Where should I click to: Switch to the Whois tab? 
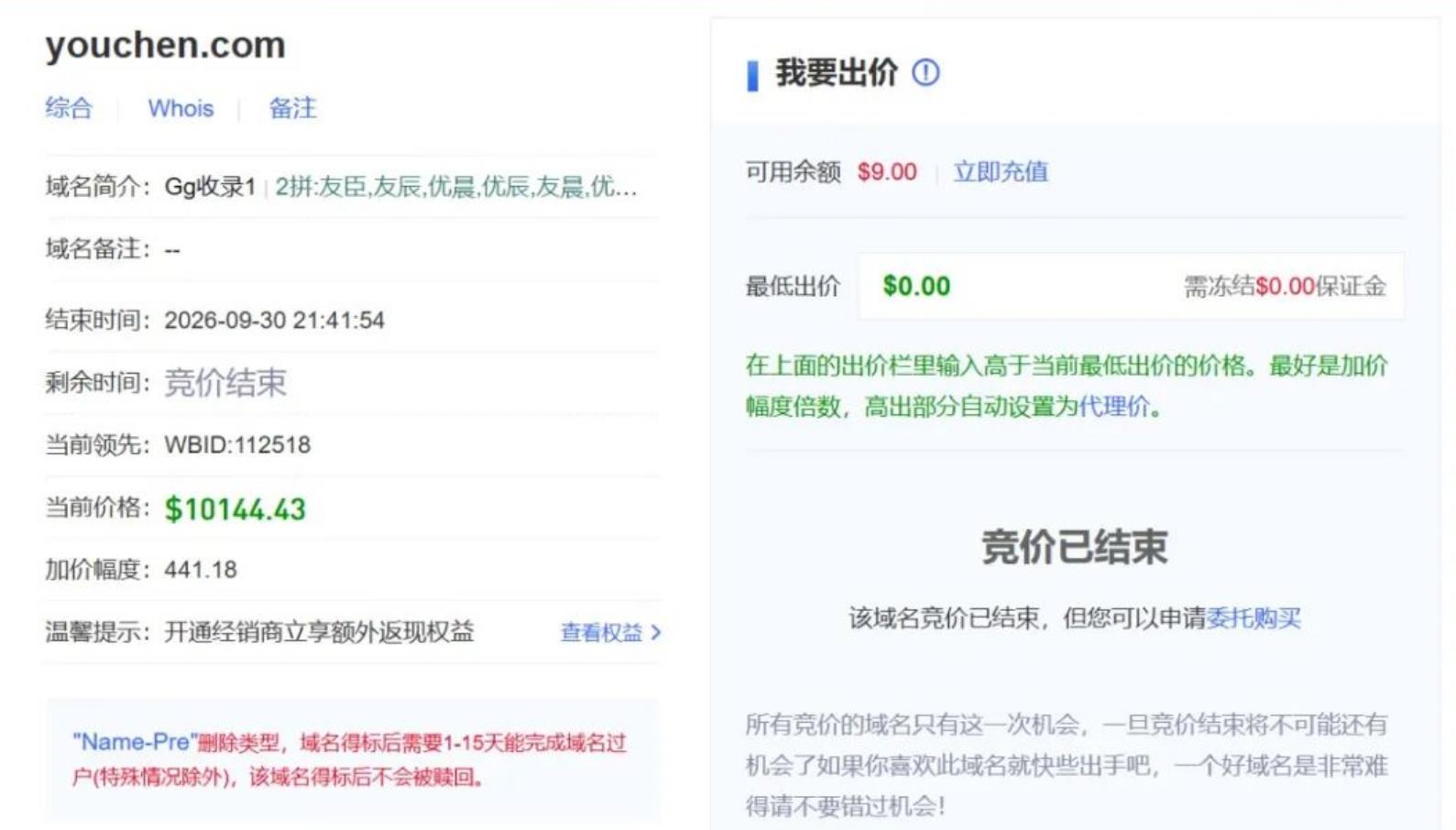[x=181, y=108]
